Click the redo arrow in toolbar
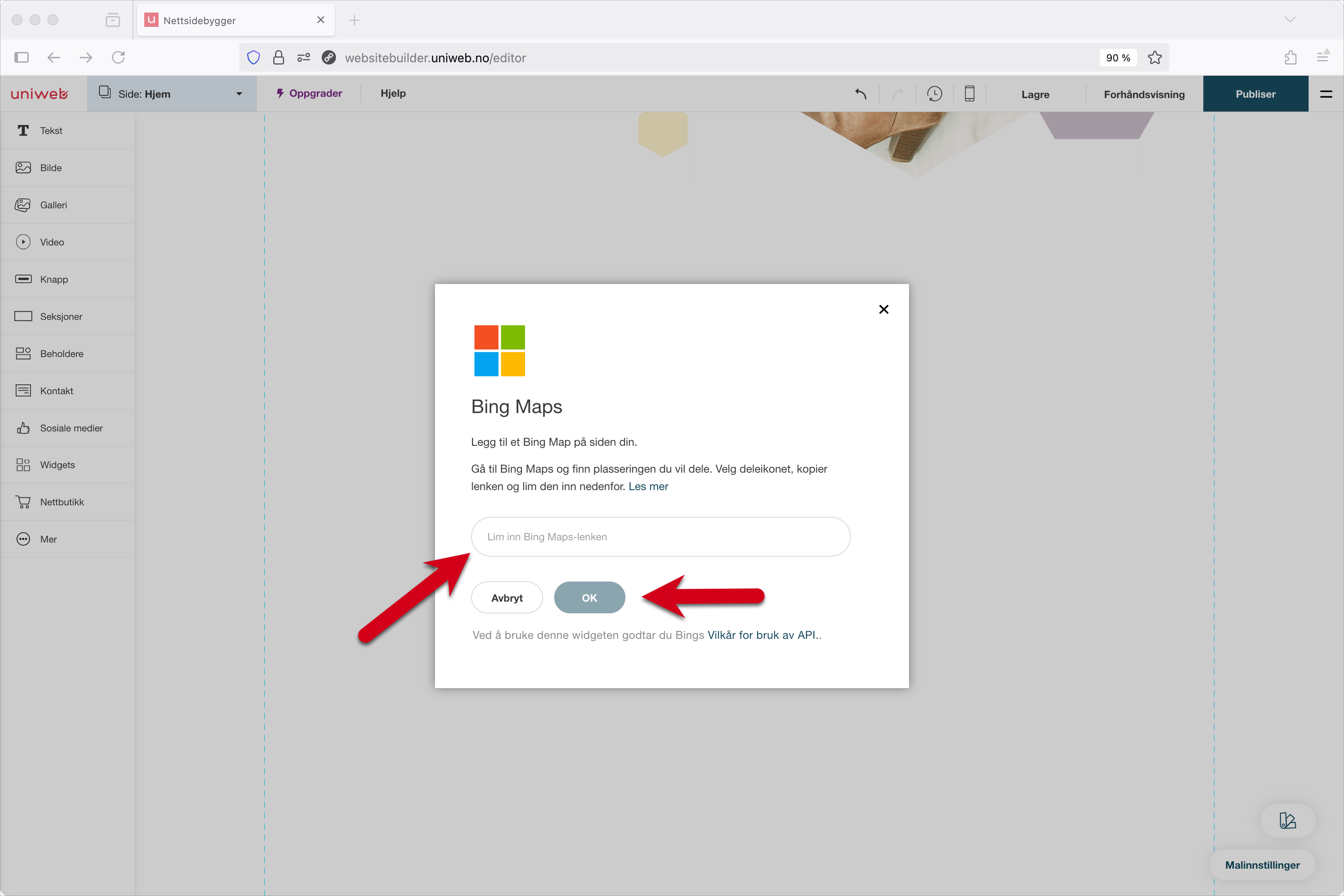Image resolution: width=1344 pixels, height=896 pixels. point(898,94)
